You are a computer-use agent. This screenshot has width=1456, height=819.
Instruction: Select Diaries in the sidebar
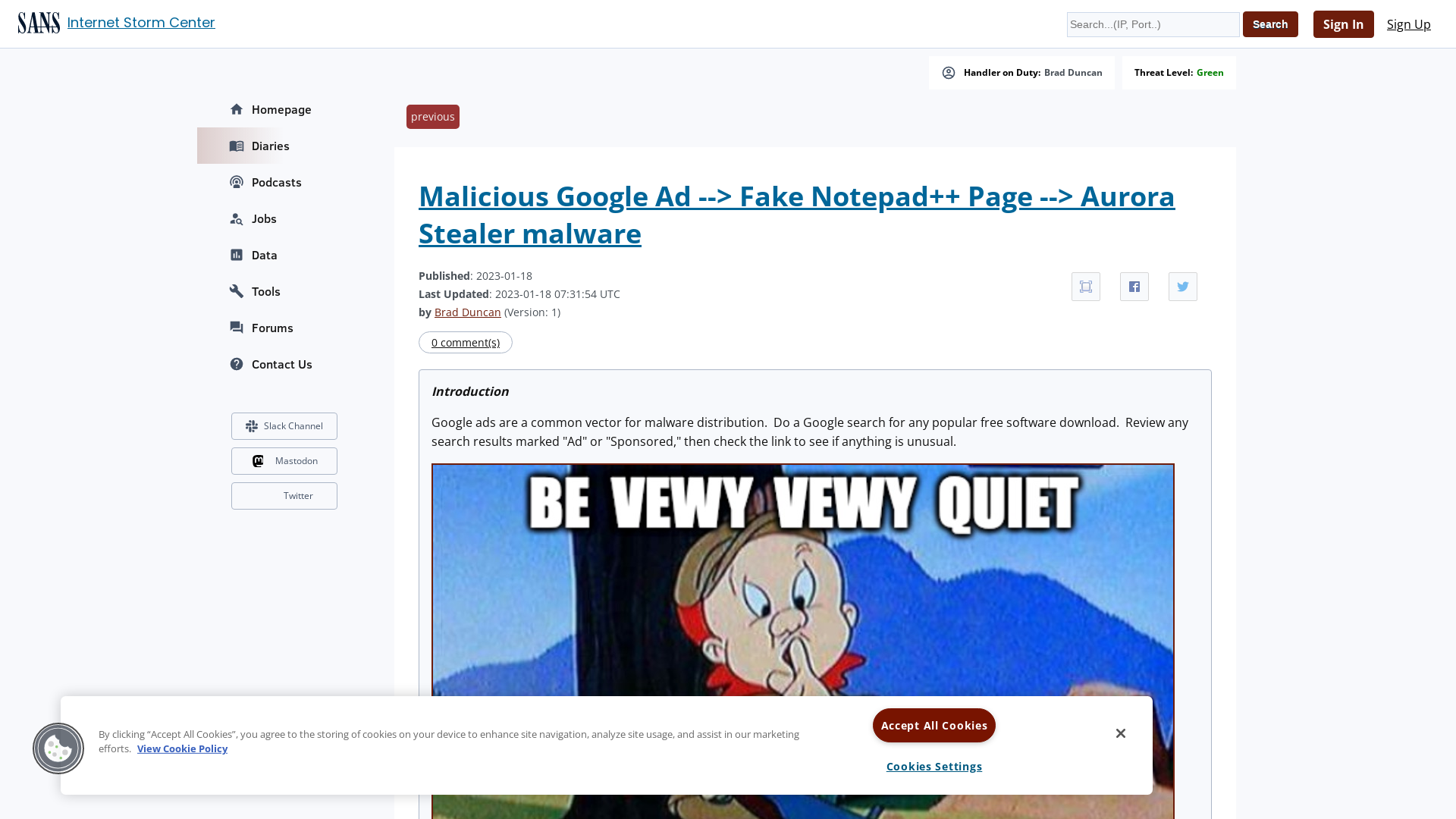tap(271, 146)
